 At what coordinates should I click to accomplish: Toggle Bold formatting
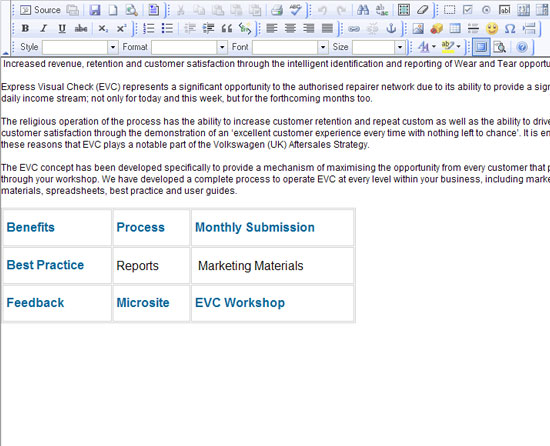click(x=25, y=28)
